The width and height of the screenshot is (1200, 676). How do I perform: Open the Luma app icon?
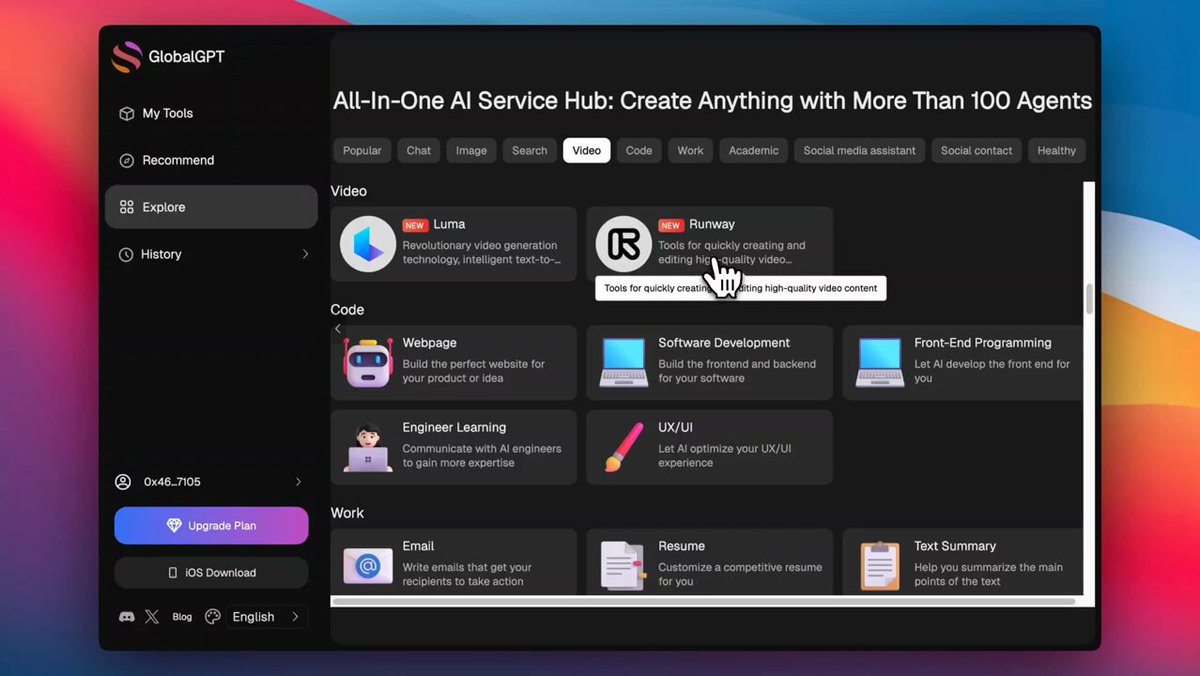[x=368, y=244]
